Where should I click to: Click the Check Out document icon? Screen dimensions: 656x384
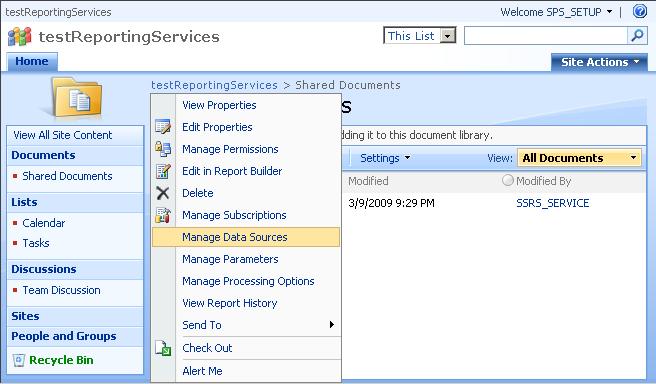(x=163, y=348)
